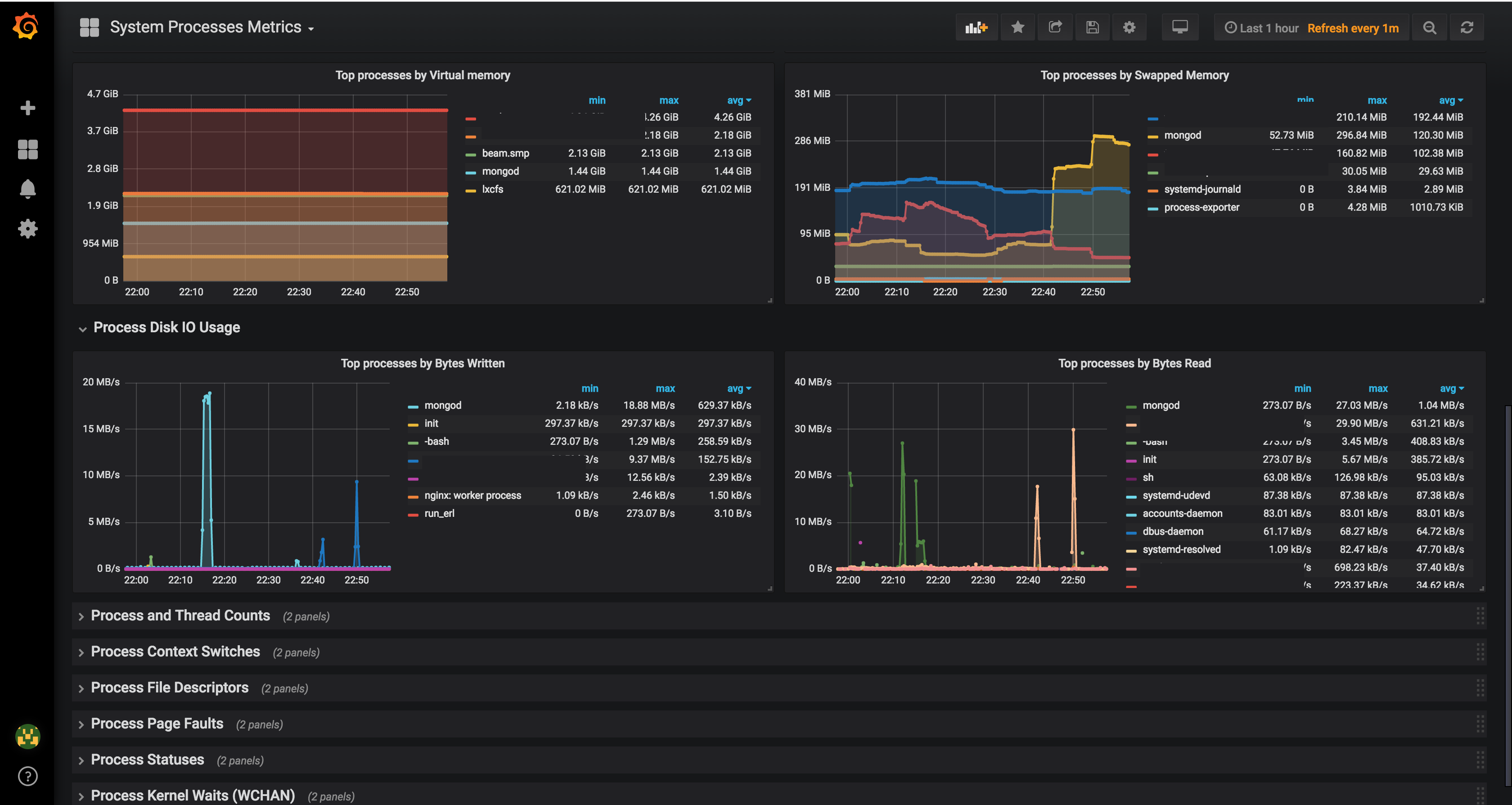Hide the mongod series in Bytes Written legend
Image resolution: width=1512 pixels, height=805 pixels.
tap(443, 405)
